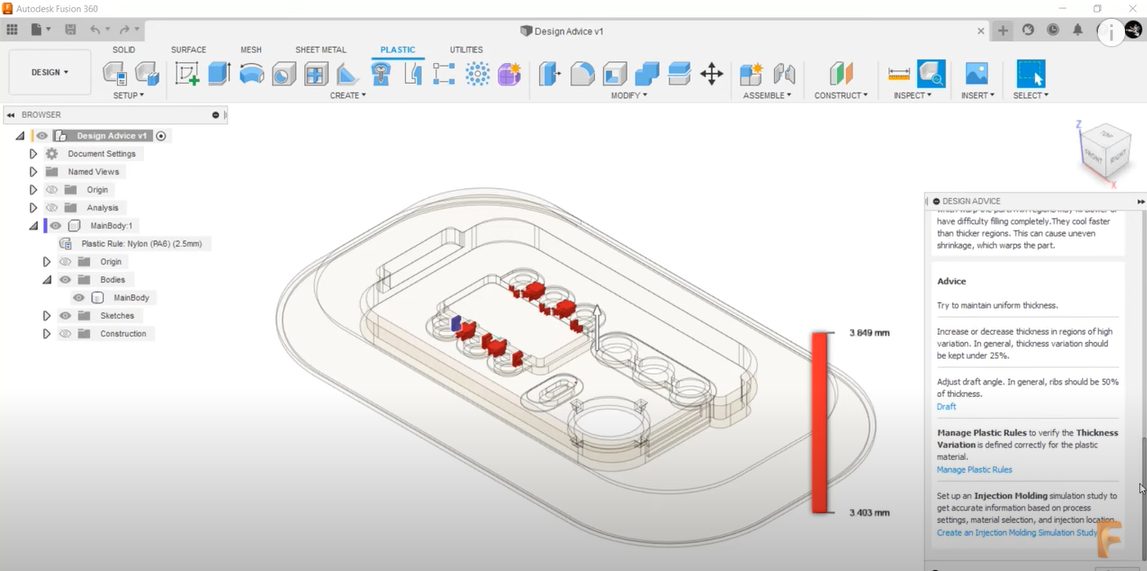Collapse the MainBody:1 component node

coord(33,226)
